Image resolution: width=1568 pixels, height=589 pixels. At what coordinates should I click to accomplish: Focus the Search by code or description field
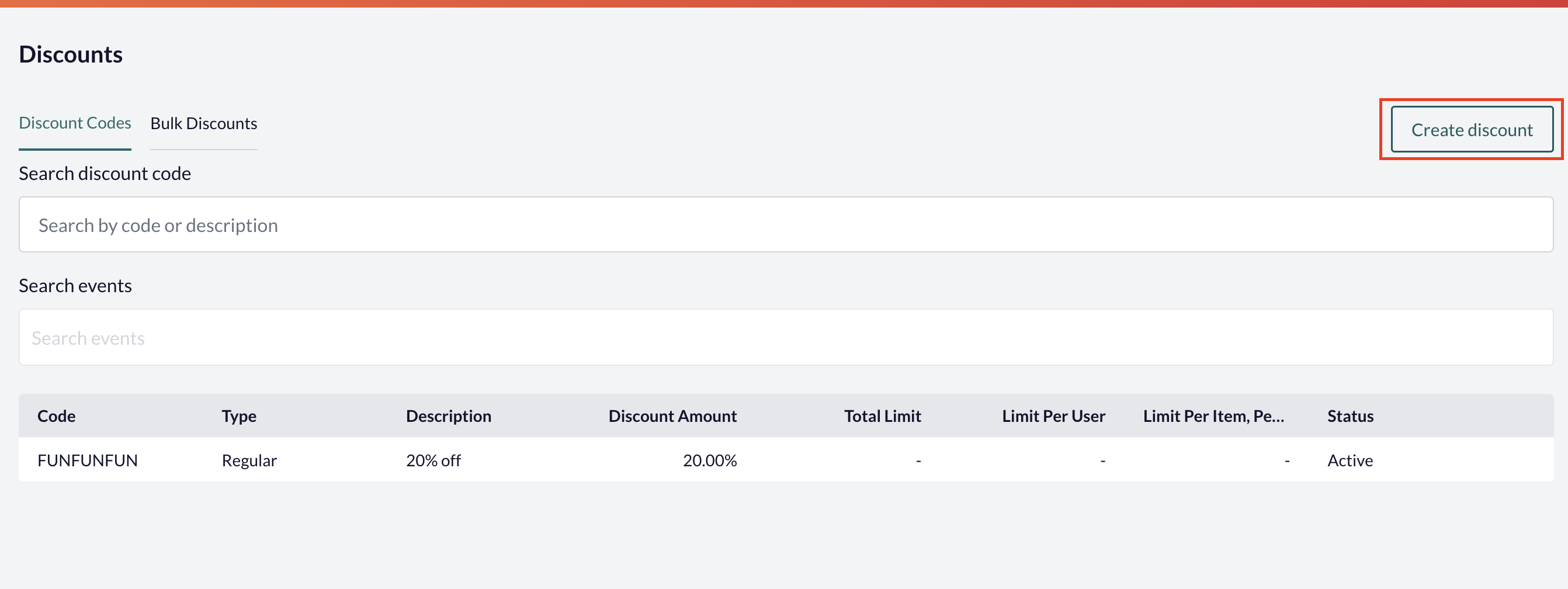pos(786,225)
